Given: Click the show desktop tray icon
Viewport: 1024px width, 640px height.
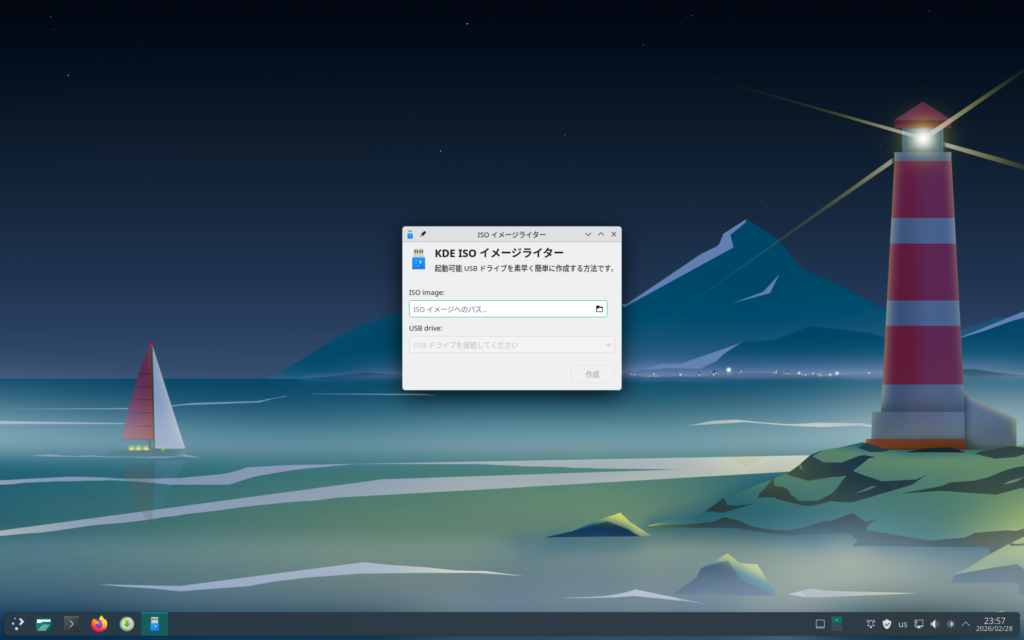Looking at the screenshot, I should [820, 624].
